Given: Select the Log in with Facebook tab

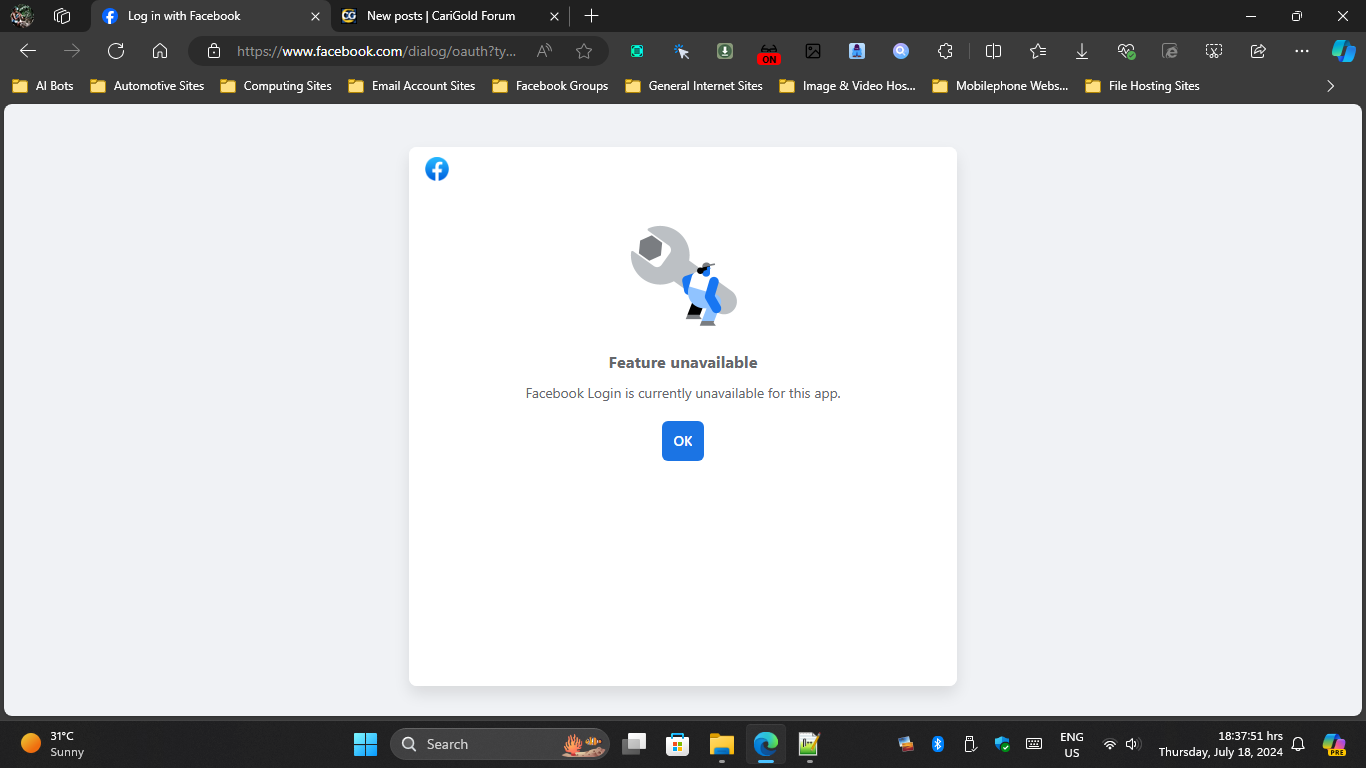Looking at the screenshot, I should [210, 16].
